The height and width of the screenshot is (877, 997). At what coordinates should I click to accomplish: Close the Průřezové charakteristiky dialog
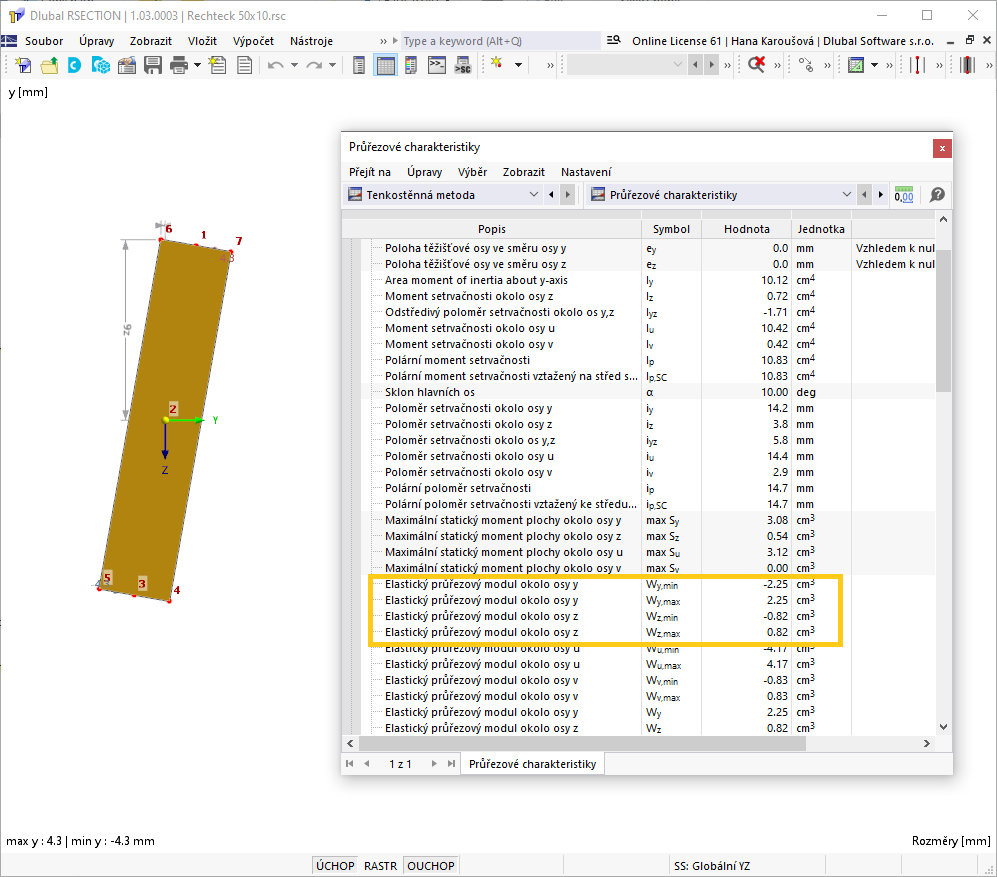tap(942, 148)
